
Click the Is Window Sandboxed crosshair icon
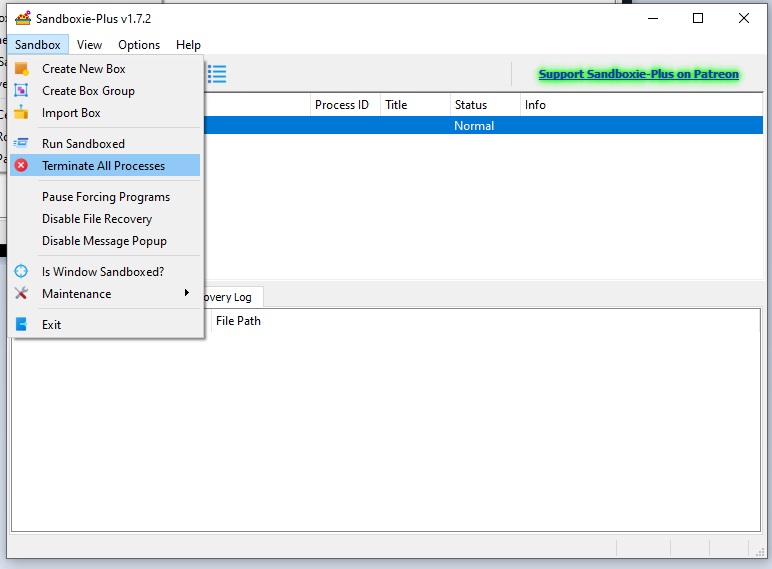pyautogui.click(x=21, y=271)
